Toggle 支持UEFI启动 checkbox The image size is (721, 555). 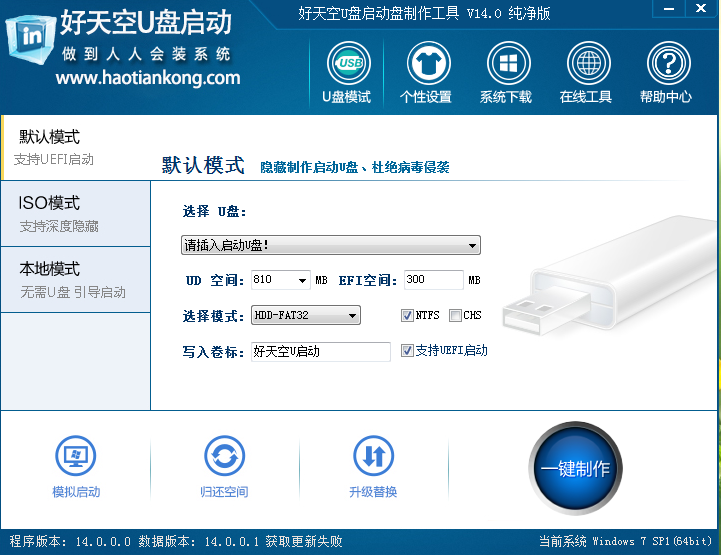point(407,351)
